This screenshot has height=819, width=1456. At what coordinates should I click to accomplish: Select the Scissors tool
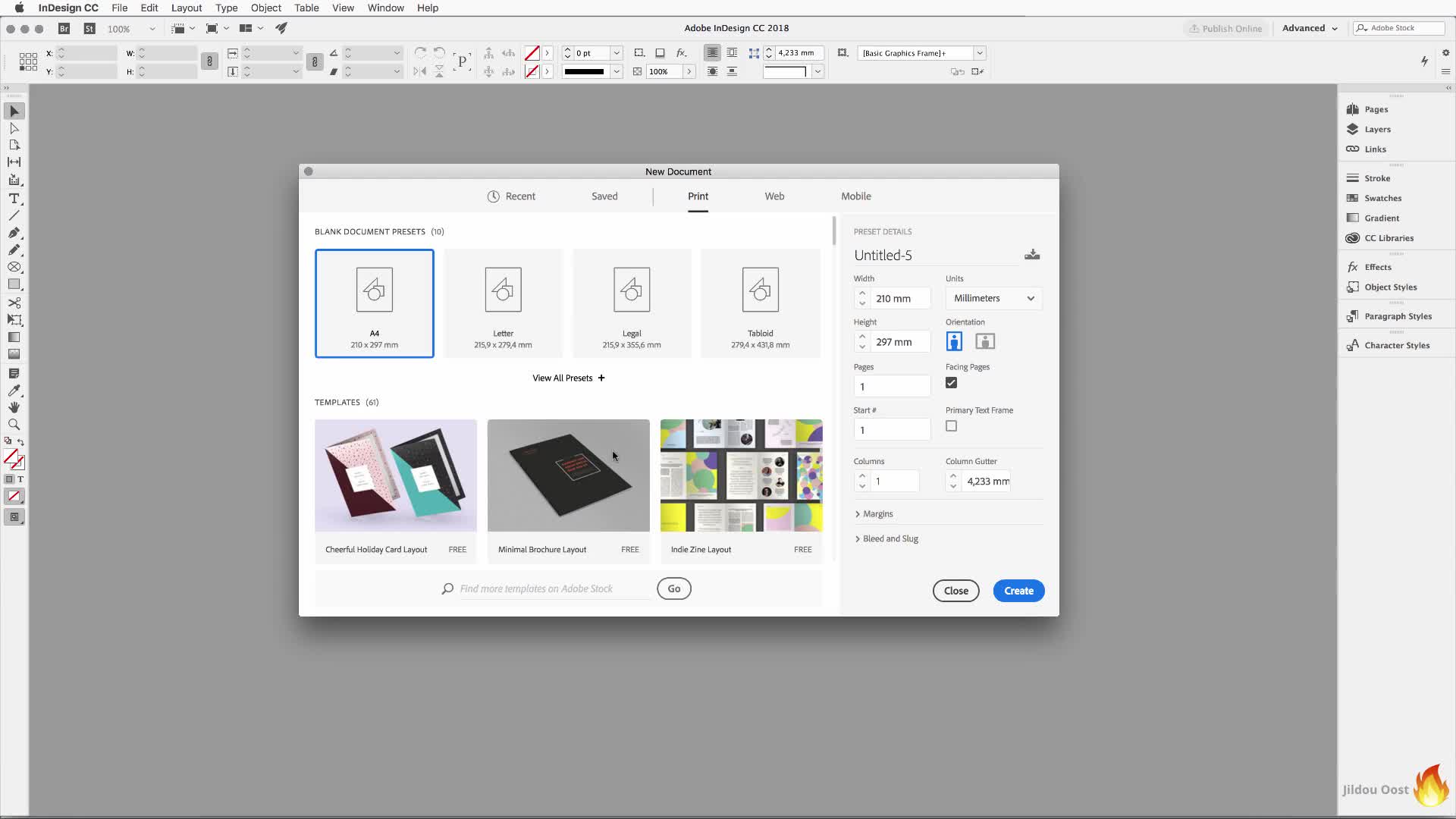[x=14, y=303]
